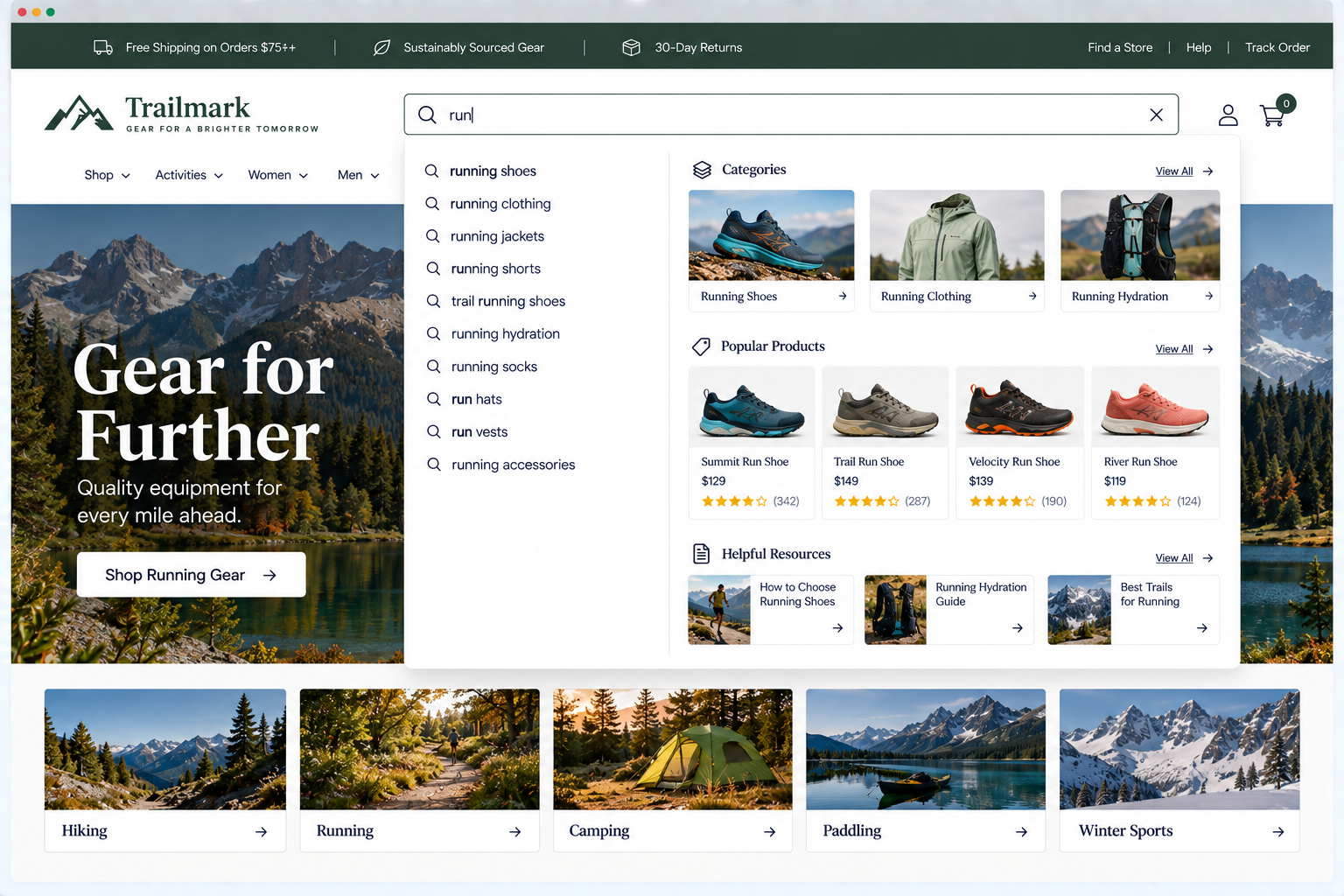Click the arrow on the Running Clothing card
The width and height of the screenshot is (1344, 896).
1032,297
